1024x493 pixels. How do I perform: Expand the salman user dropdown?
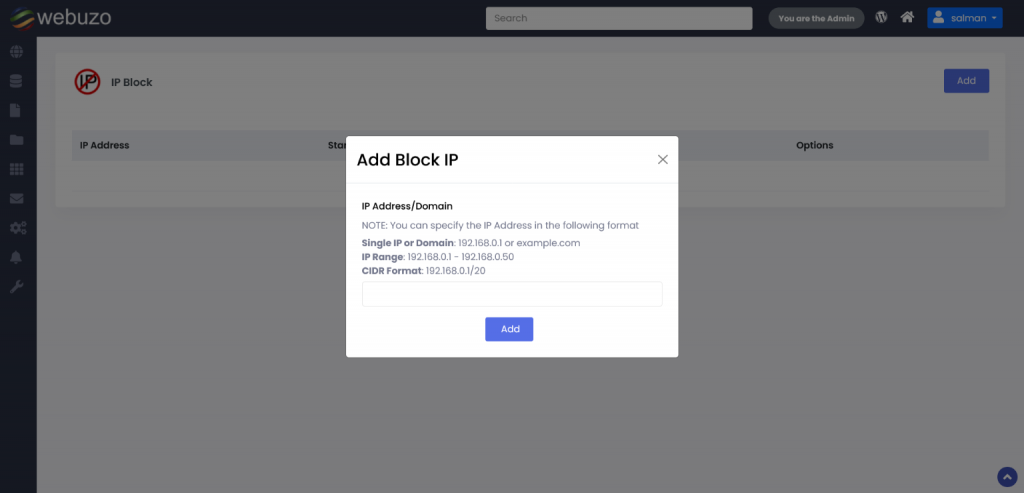[964, 18]
